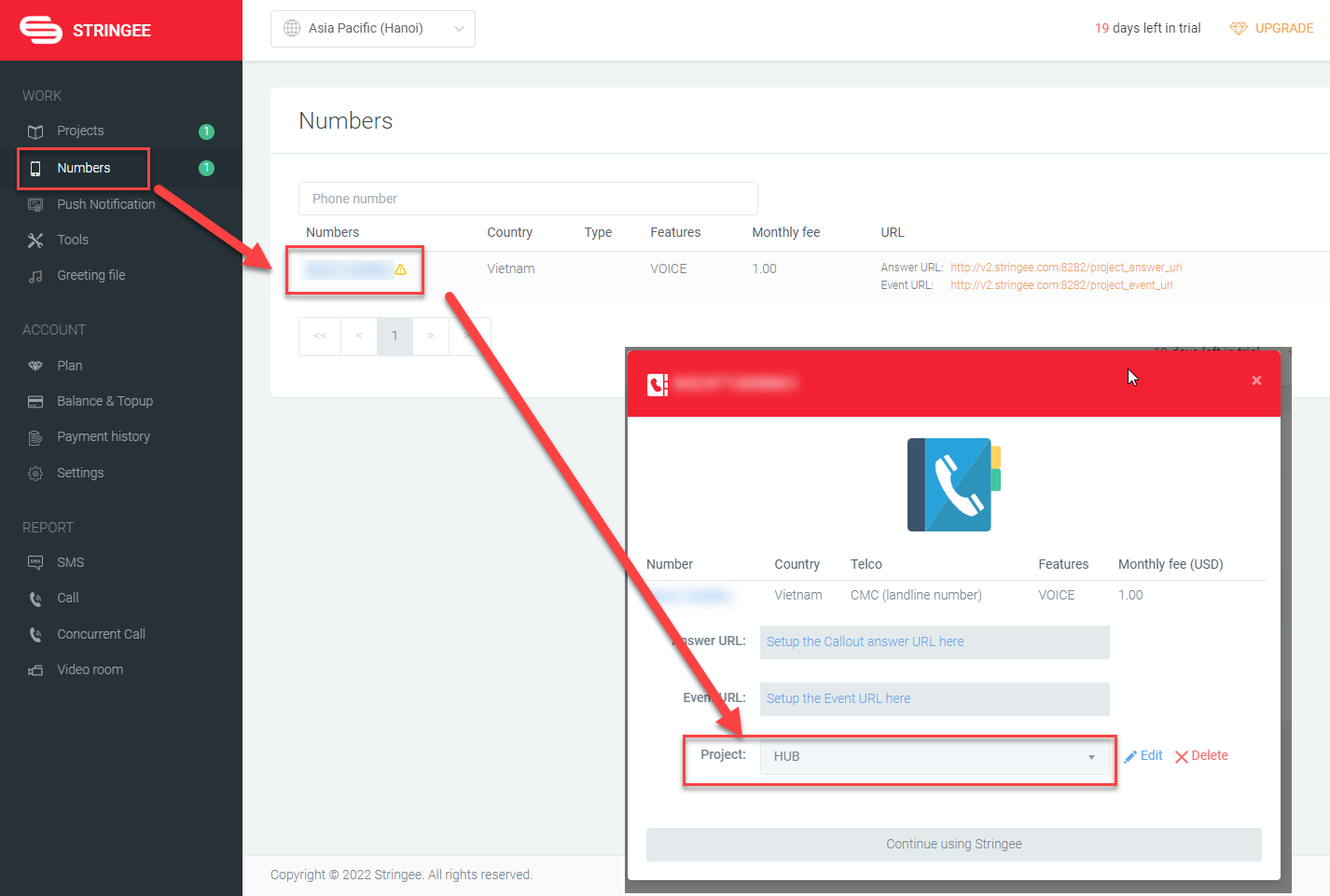
Task: Go to pagination page 1
Action: pyautogui.click(x=395, y=337)
